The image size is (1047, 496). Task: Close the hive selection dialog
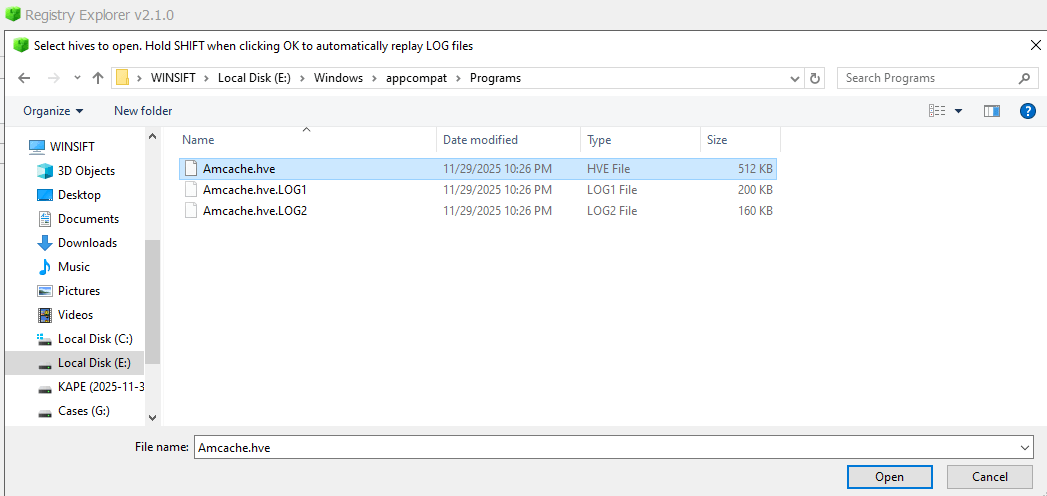pos(1034,45)
